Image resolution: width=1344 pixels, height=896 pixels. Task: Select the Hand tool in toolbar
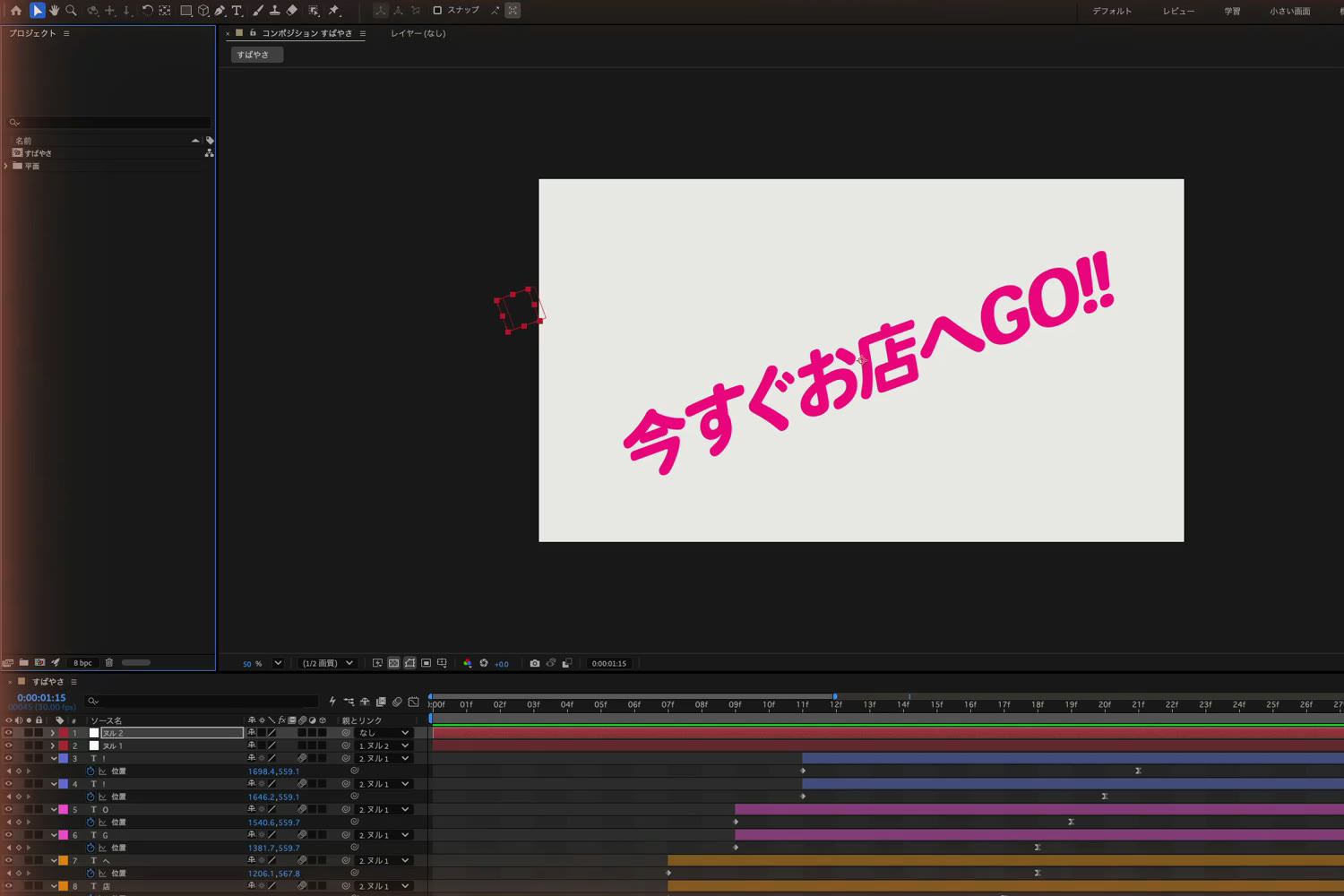click(54, 11)
